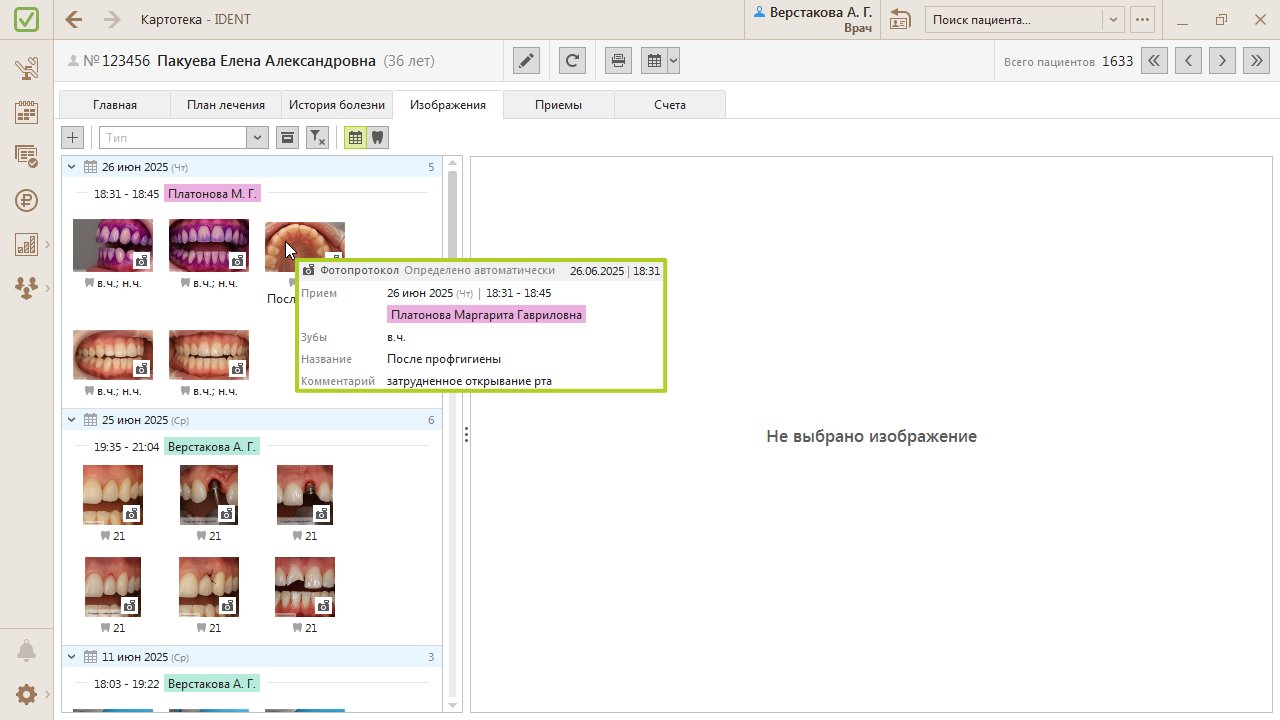Open dental chair section in sidebar
The height and width of the screenshot is (720, 1280).
click(27, 69)
